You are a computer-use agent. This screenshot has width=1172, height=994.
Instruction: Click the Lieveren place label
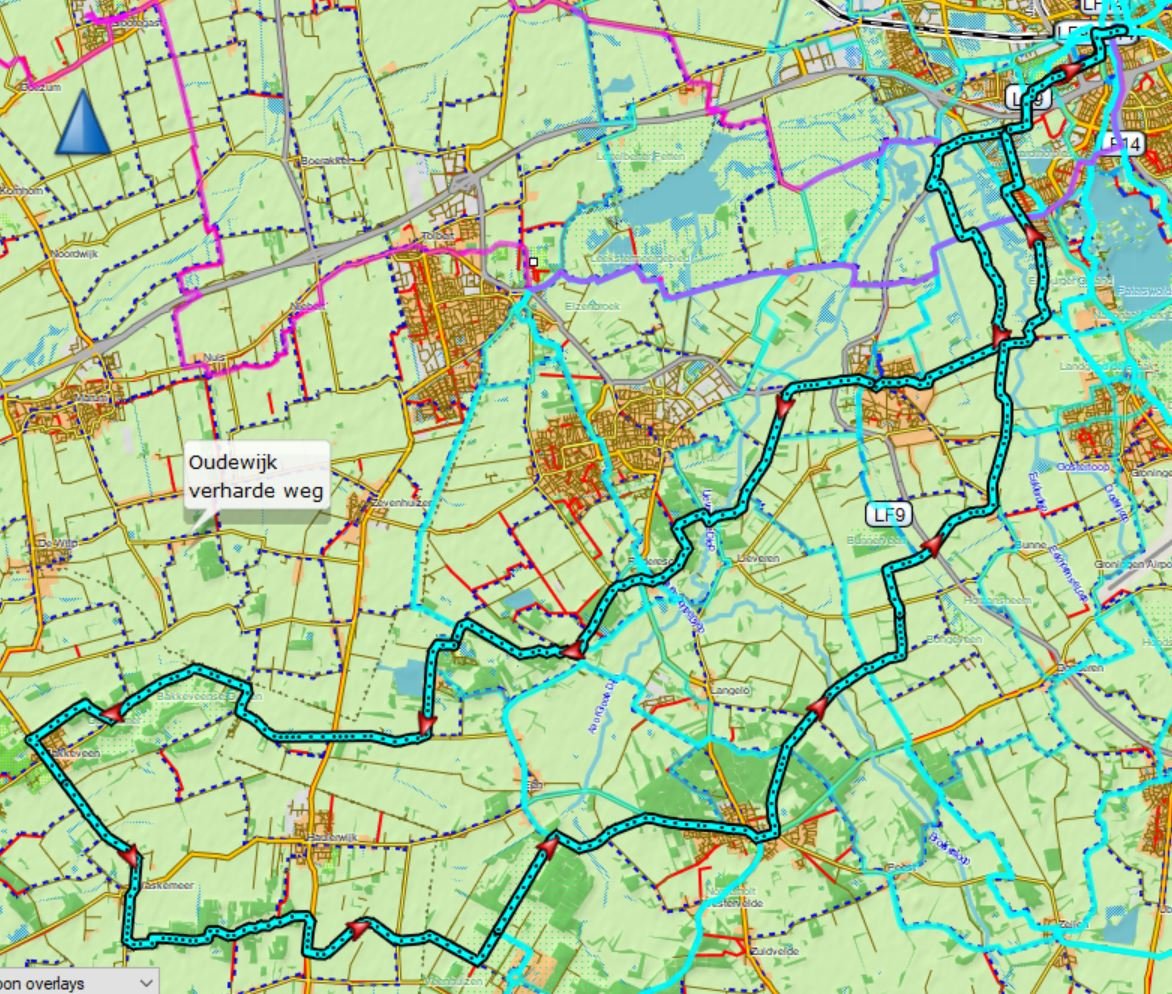[760, 560]
